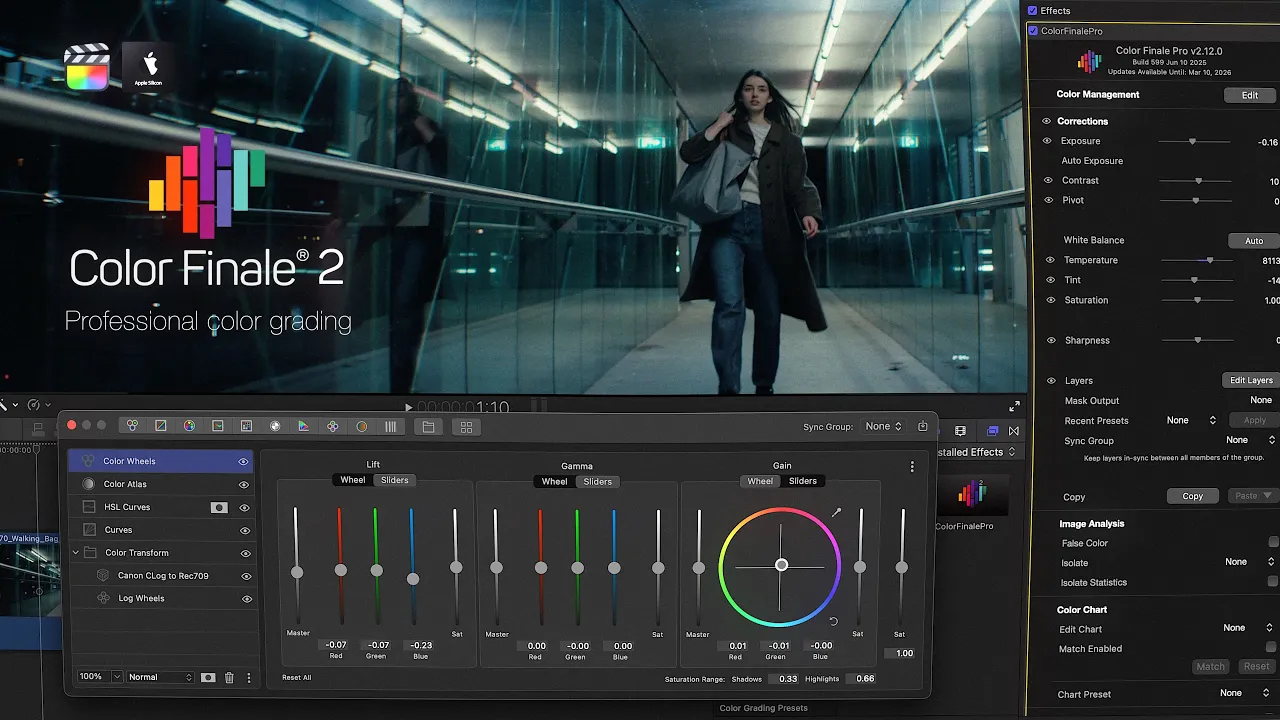The height and width of the screenshot is (720, 1280).
Task: Click the Exposure slider in inspector
Action: (1194, 142)
